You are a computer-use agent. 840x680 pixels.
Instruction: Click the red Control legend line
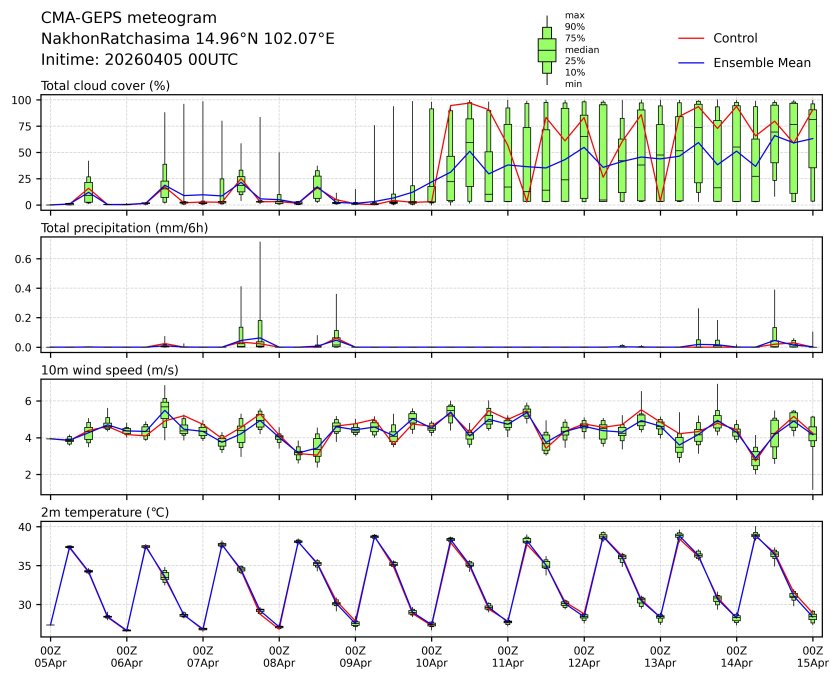tap(692, 38)
